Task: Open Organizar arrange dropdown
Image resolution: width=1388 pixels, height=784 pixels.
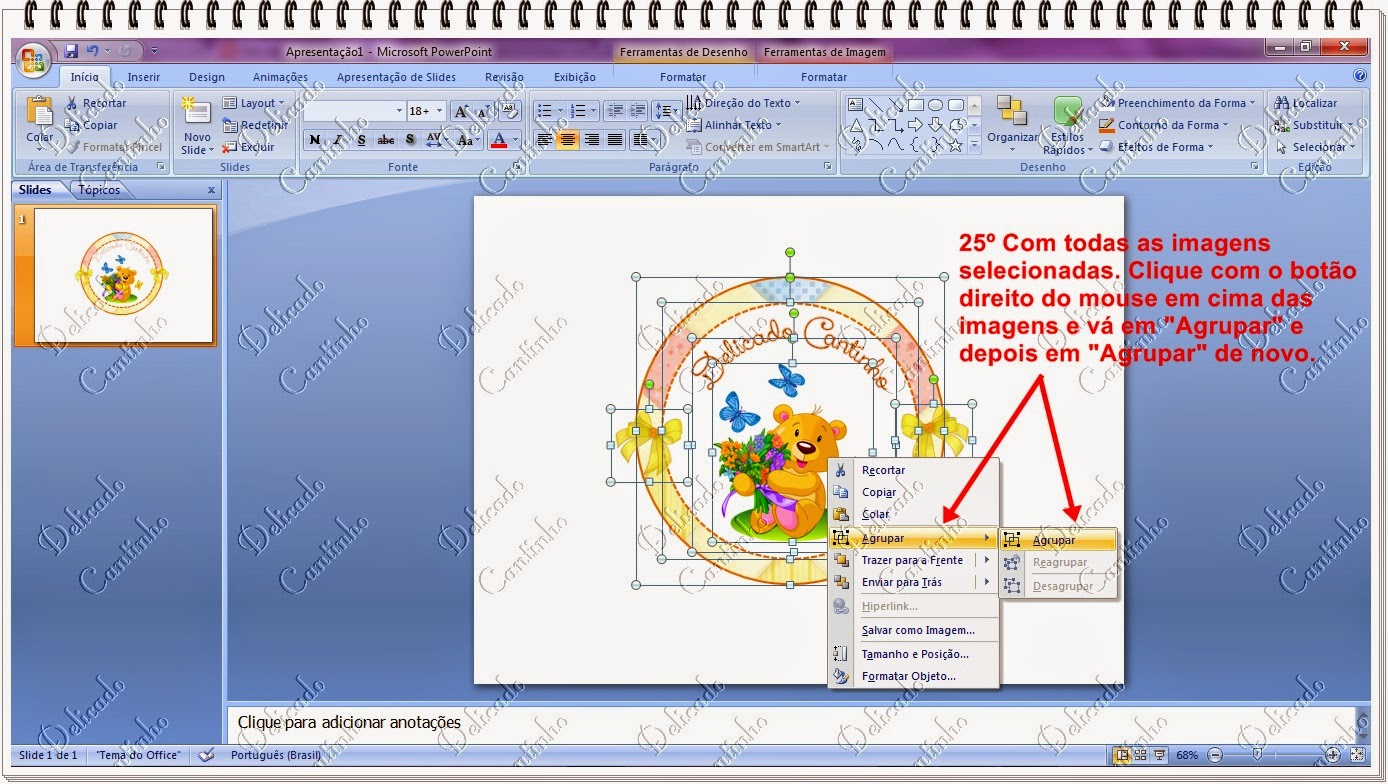Action: tap(1012, 126)
